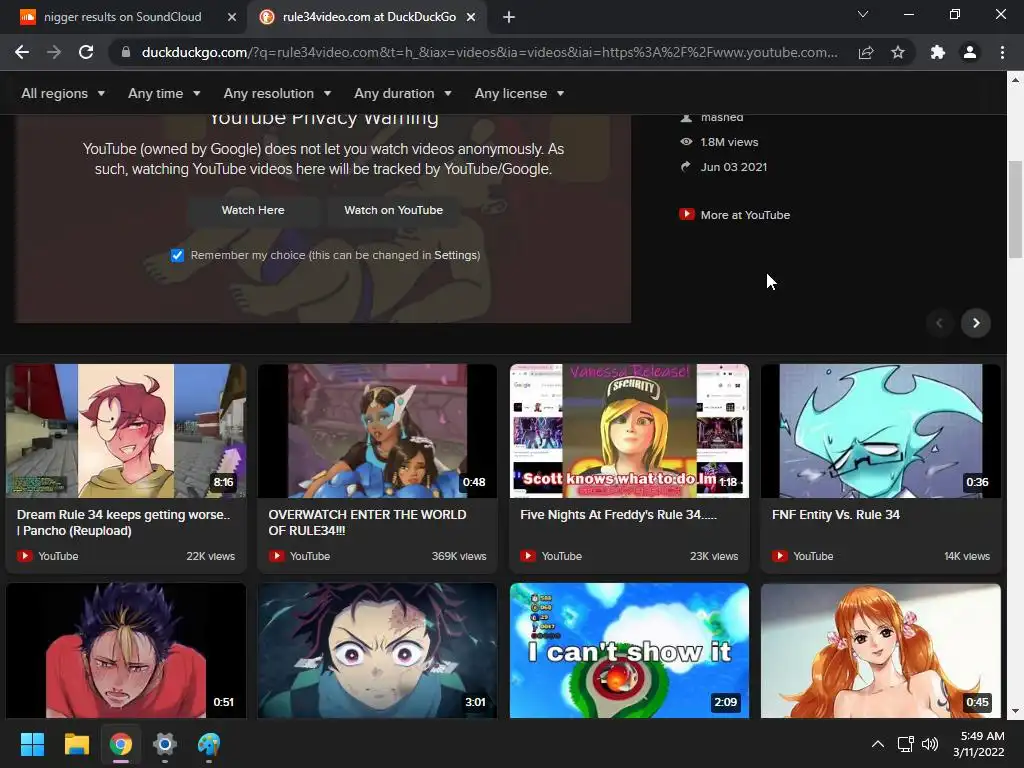Screen dimensions: 1024x768
Task: Click the scrollbar up arrow
Action: (x=1015, y=80)
